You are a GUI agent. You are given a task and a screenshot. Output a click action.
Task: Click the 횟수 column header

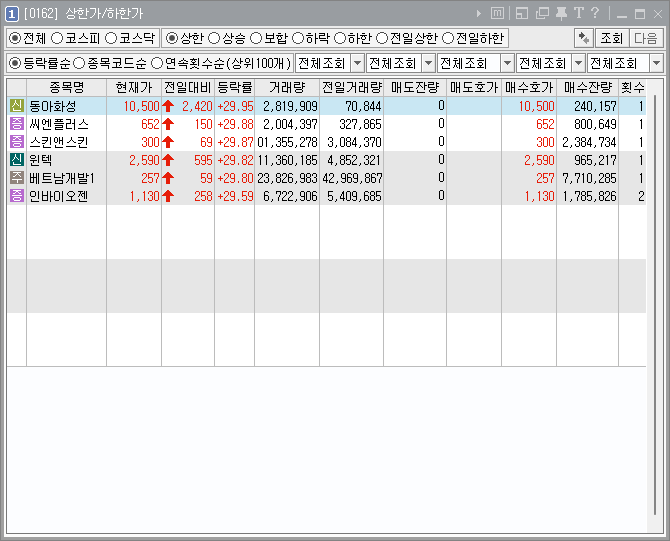click(632, 88)
